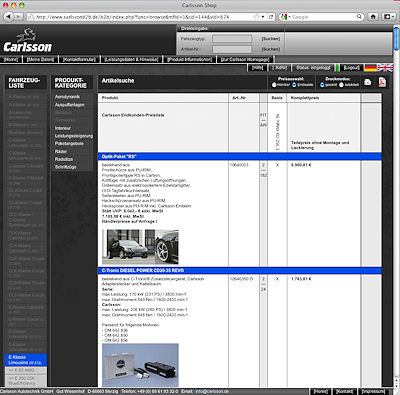Click the magnifier in the Google search box
This screenshot has height=395, width=400.
(x=359, y=16)
